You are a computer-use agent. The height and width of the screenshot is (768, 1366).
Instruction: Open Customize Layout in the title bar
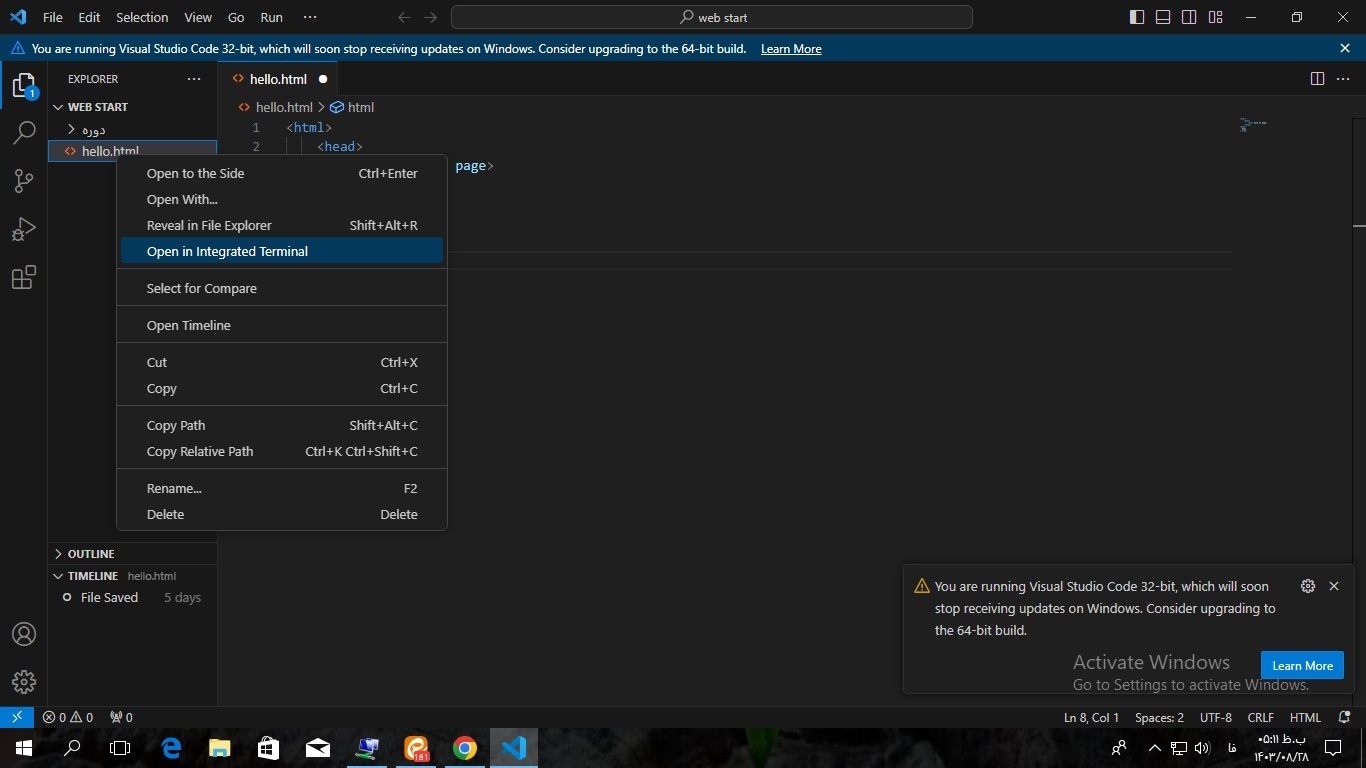point(1215,17)
